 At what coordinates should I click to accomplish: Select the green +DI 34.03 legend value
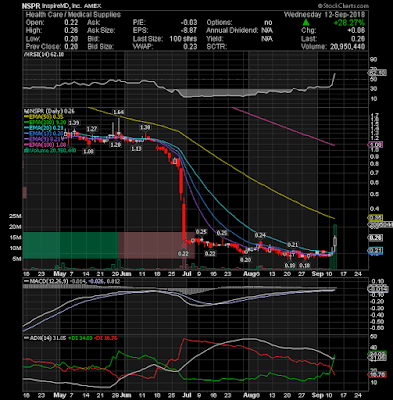click(80, 338)
